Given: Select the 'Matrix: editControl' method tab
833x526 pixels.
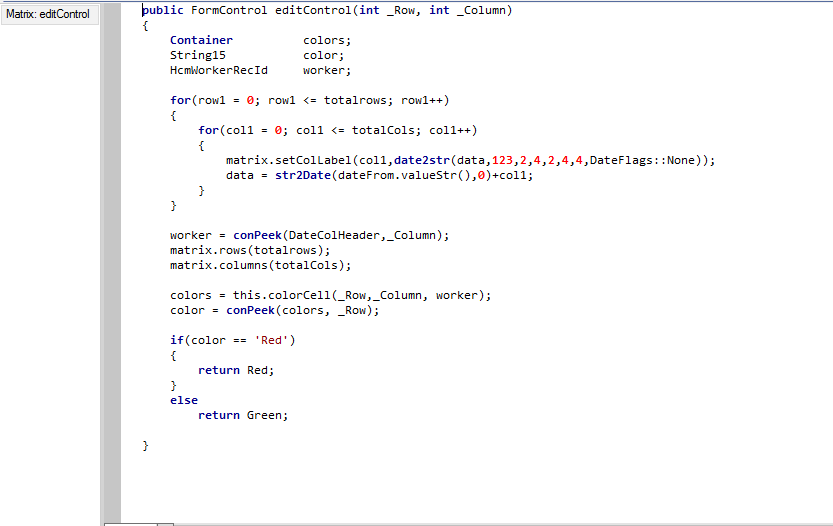Looking at the screenshot, I should [x=48, y=14].
